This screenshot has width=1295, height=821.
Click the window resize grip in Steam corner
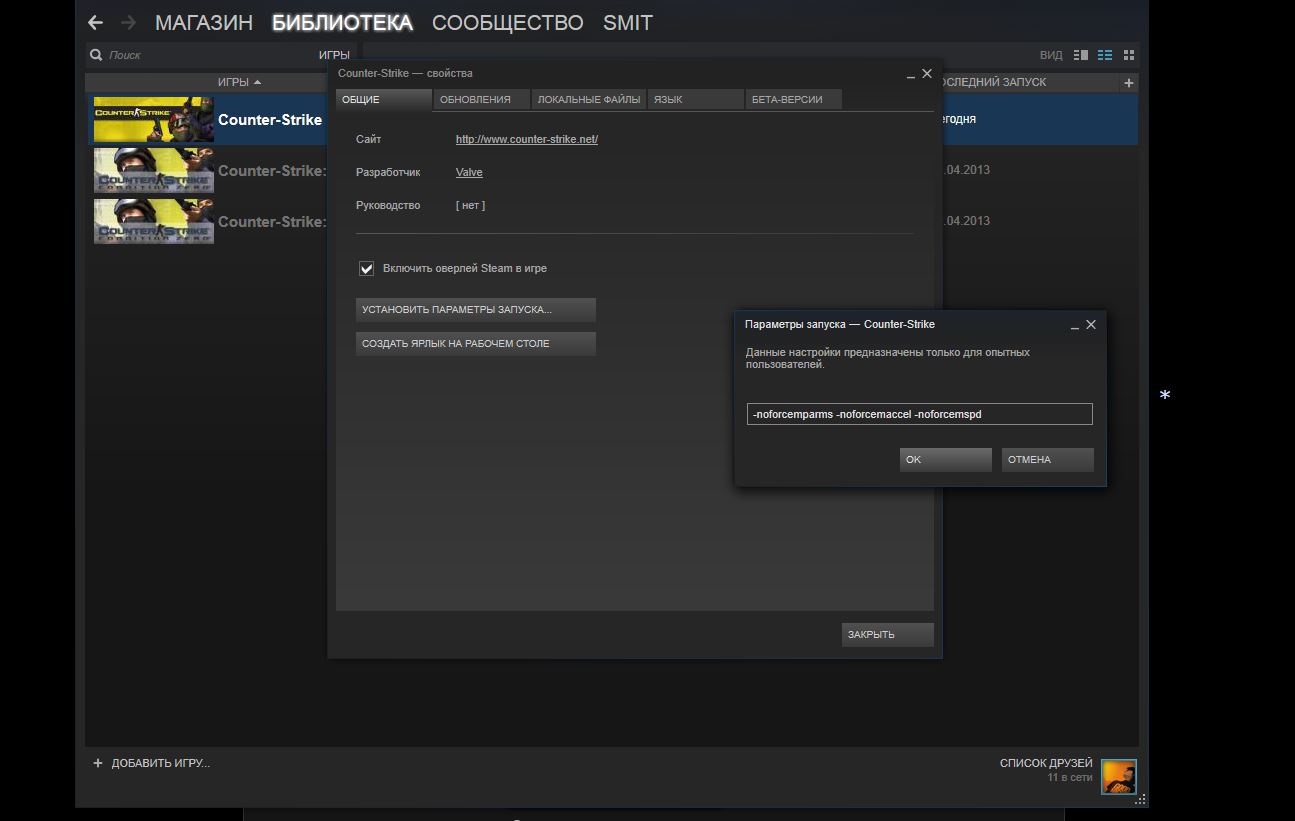coord(1141,799)
